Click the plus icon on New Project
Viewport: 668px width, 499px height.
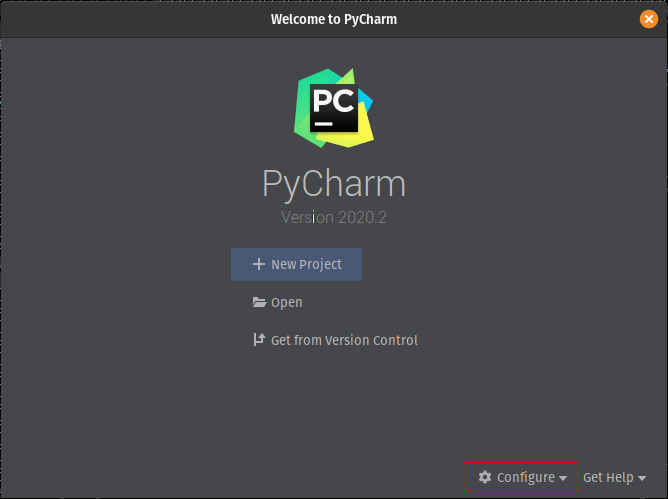pyautogui.click(x=259, y=264)
